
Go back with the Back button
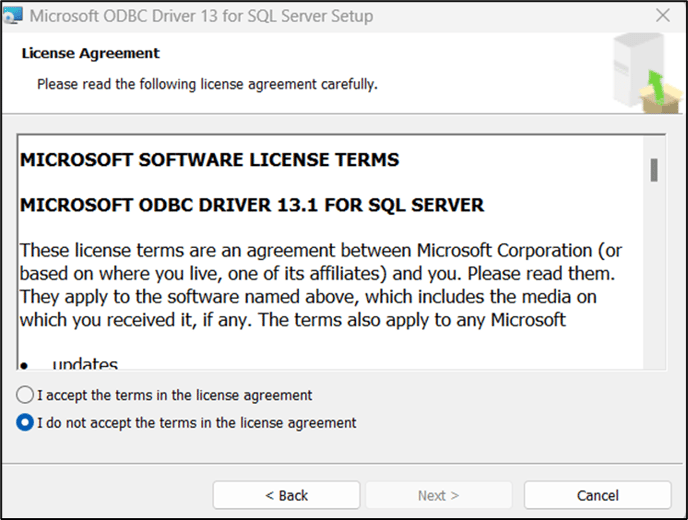[286, 495]
